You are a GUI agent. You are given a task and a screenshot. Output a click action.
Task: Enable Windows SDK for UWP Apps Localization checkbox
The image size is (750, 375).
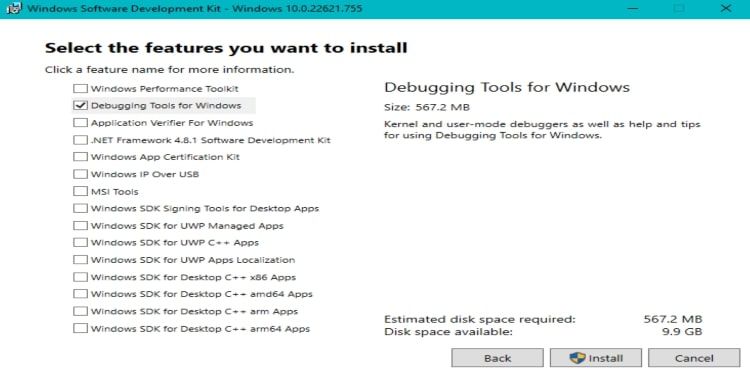(80, 260)
